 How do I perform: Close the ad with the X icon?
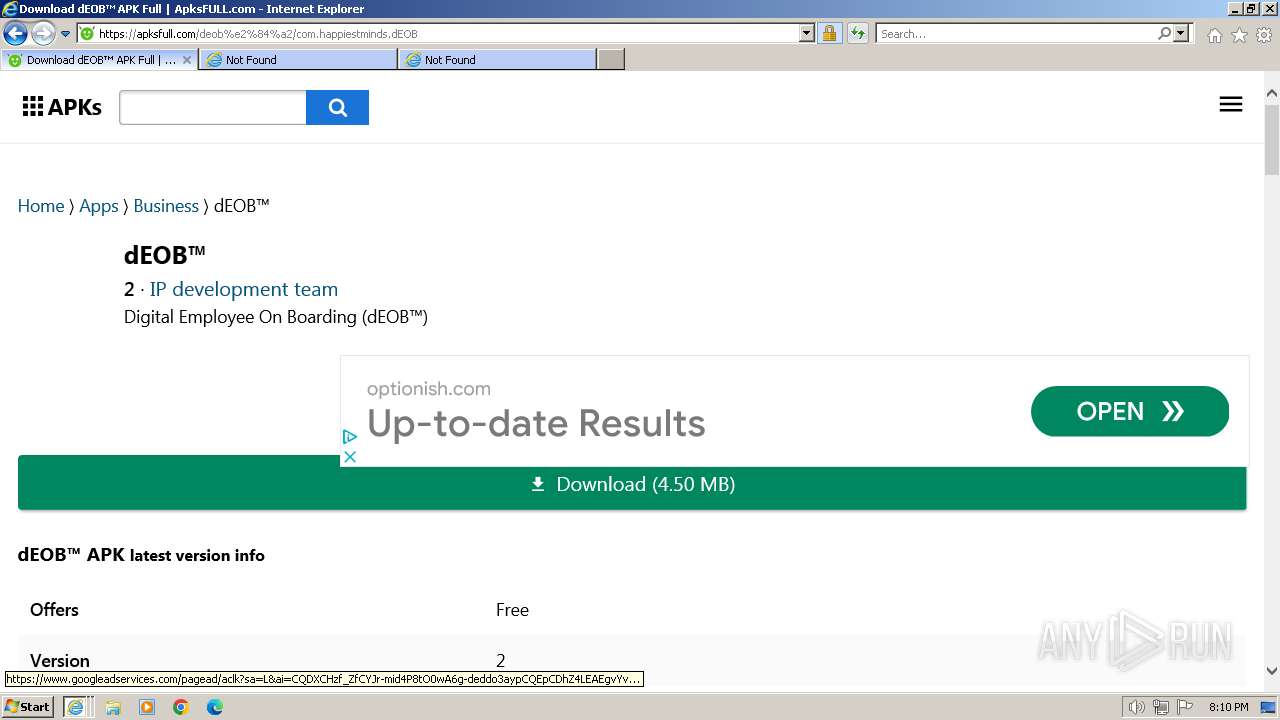(349, 457)
